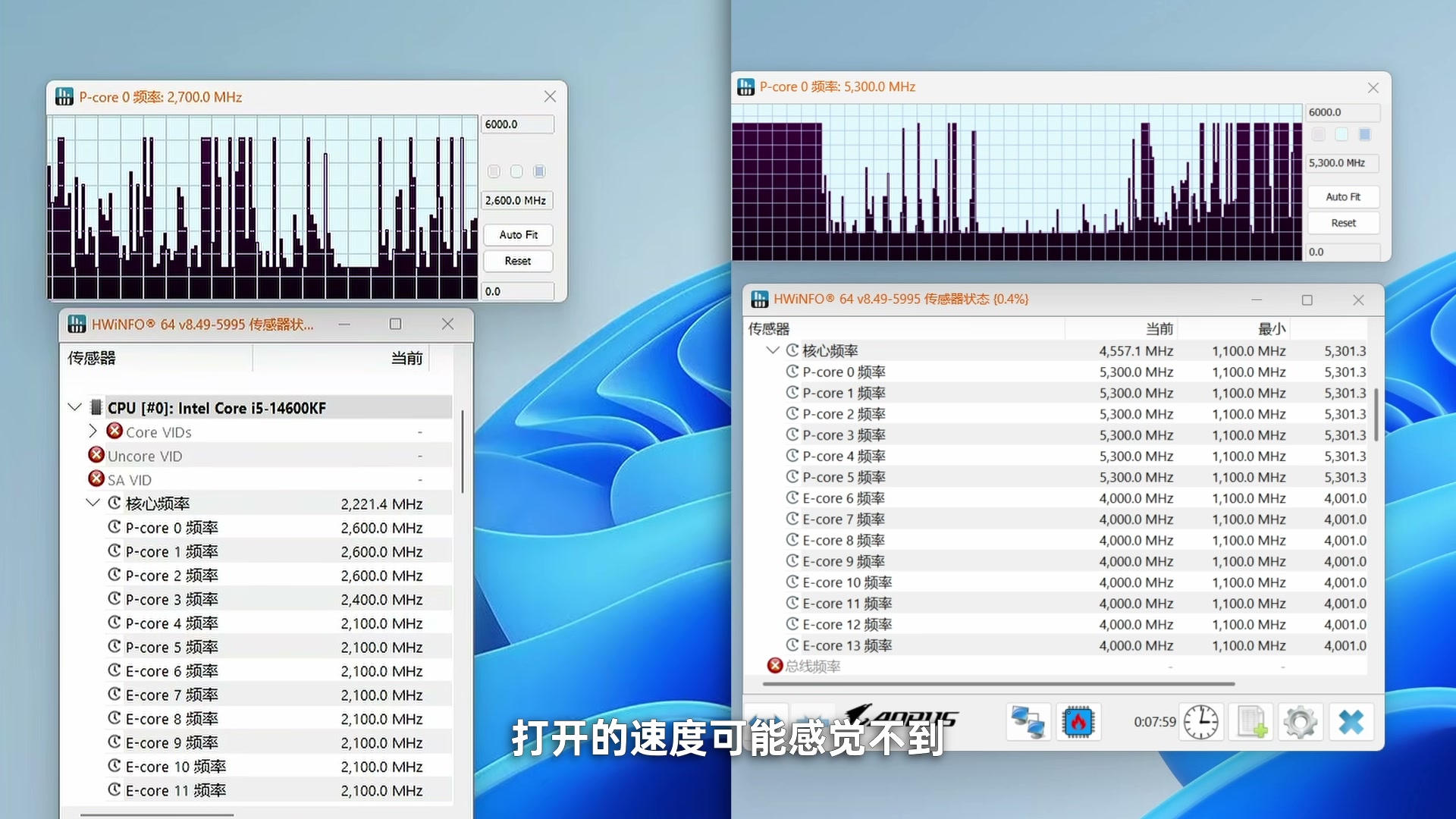Screen dimensions: 1456x819
Task: Click the clock reset timer icon
Action: (x=1201, y=721)
